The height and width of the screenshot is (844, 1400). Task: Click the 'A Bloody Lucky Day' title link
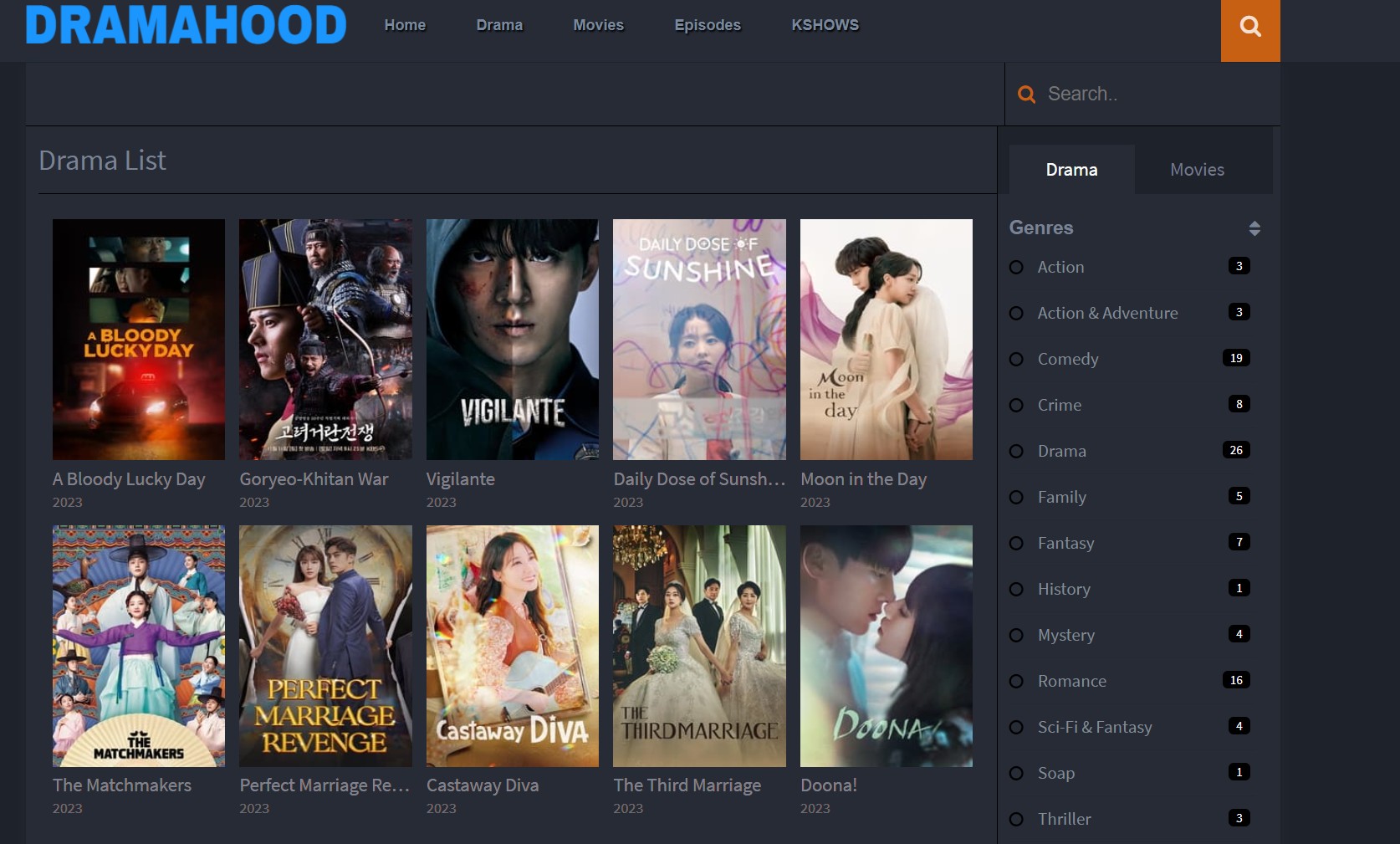tap(129, 479)
